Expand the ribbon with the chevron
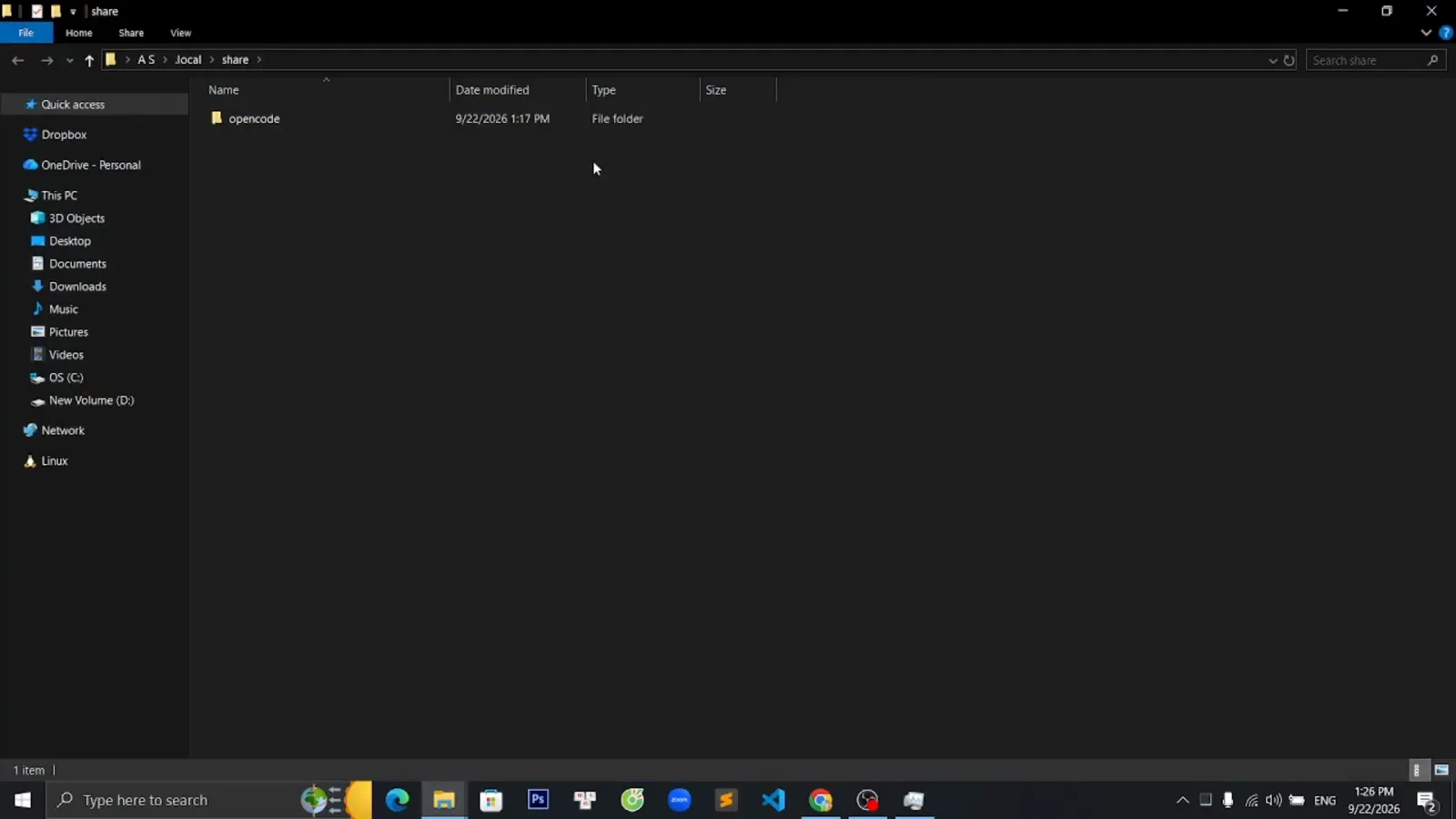 1426,33
